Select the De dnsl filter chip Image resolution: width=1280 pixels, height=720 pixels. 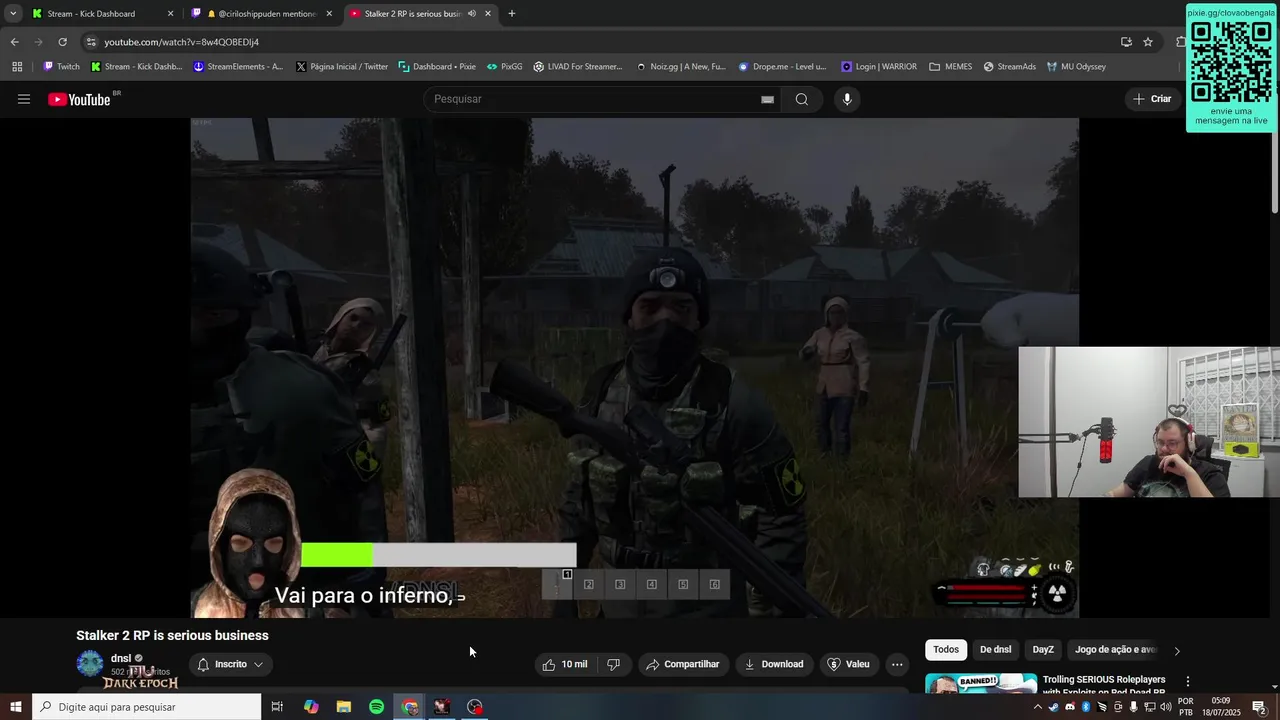pos(996,650)
